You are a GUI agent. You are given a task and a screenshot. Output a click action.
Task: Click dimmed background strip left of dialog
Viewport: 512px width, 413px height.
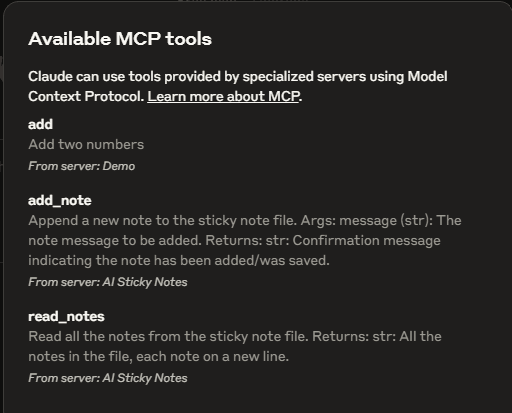1,207
